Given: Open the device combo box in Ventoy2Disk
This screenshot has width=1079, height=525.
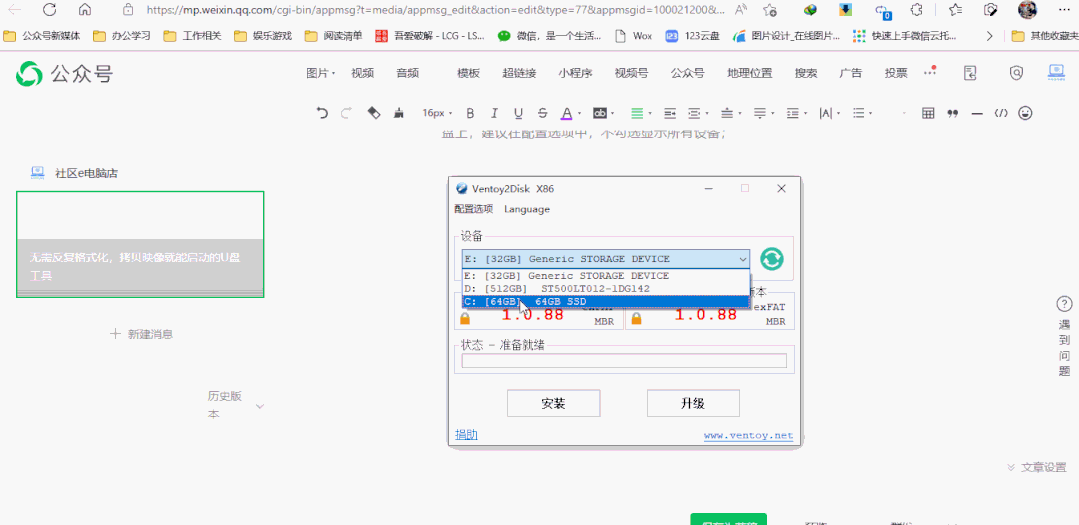Looking at the screenshot, I should [x=606, y=259].
